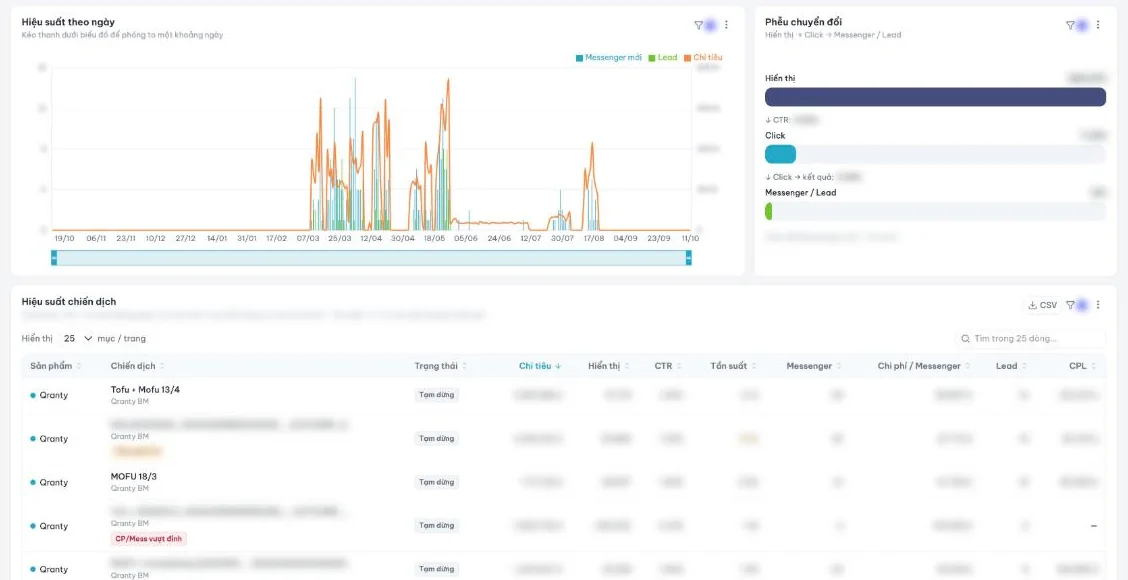This screenshot has height=580, width=1128.
Task: Click Qranty product in MOFU 18/3 row
Action: (x=49, y=482)
